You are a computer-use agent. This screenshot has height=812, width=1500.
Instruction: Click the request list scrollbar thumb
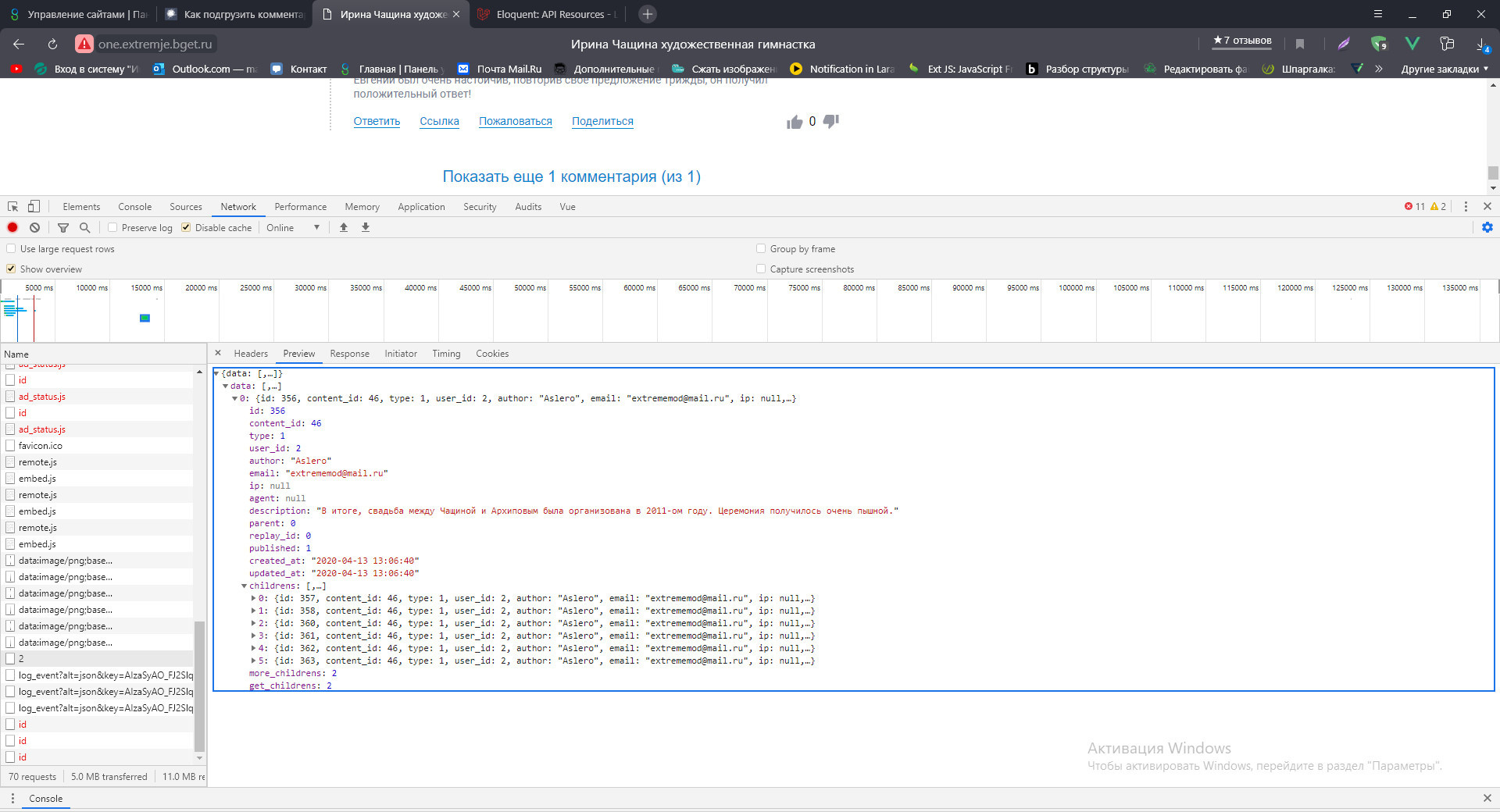pos(199,686)
